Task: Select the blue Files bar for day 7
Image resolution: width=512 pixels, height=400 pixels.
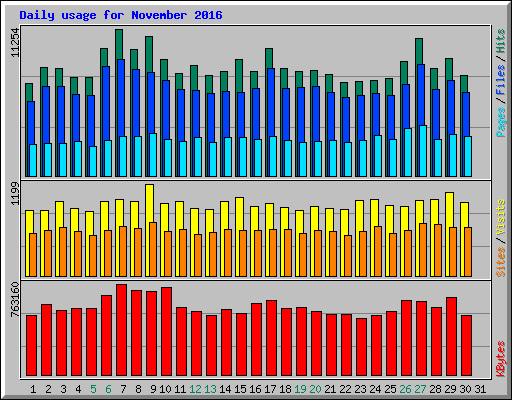Action: tap(121, 98)
